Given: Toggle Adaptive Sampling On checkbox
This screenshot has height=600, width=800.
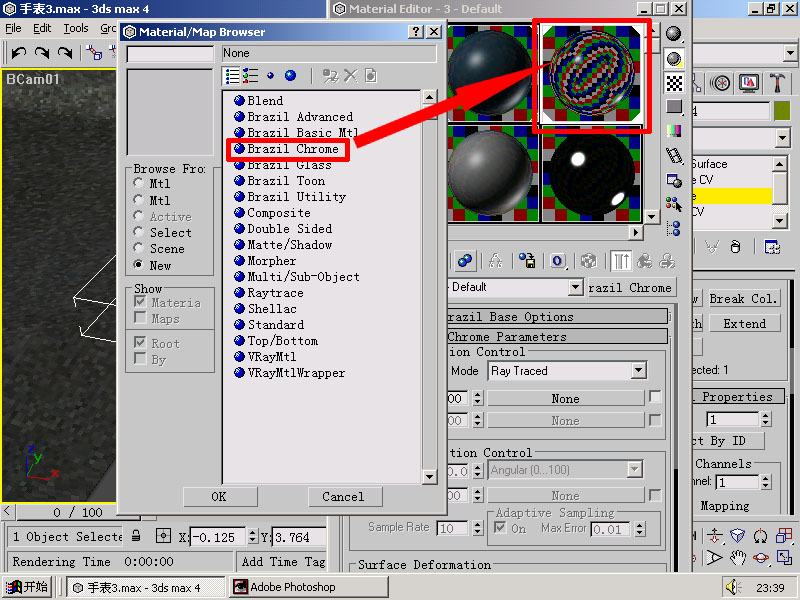Looking at the screenshot, I should (501, 528).
